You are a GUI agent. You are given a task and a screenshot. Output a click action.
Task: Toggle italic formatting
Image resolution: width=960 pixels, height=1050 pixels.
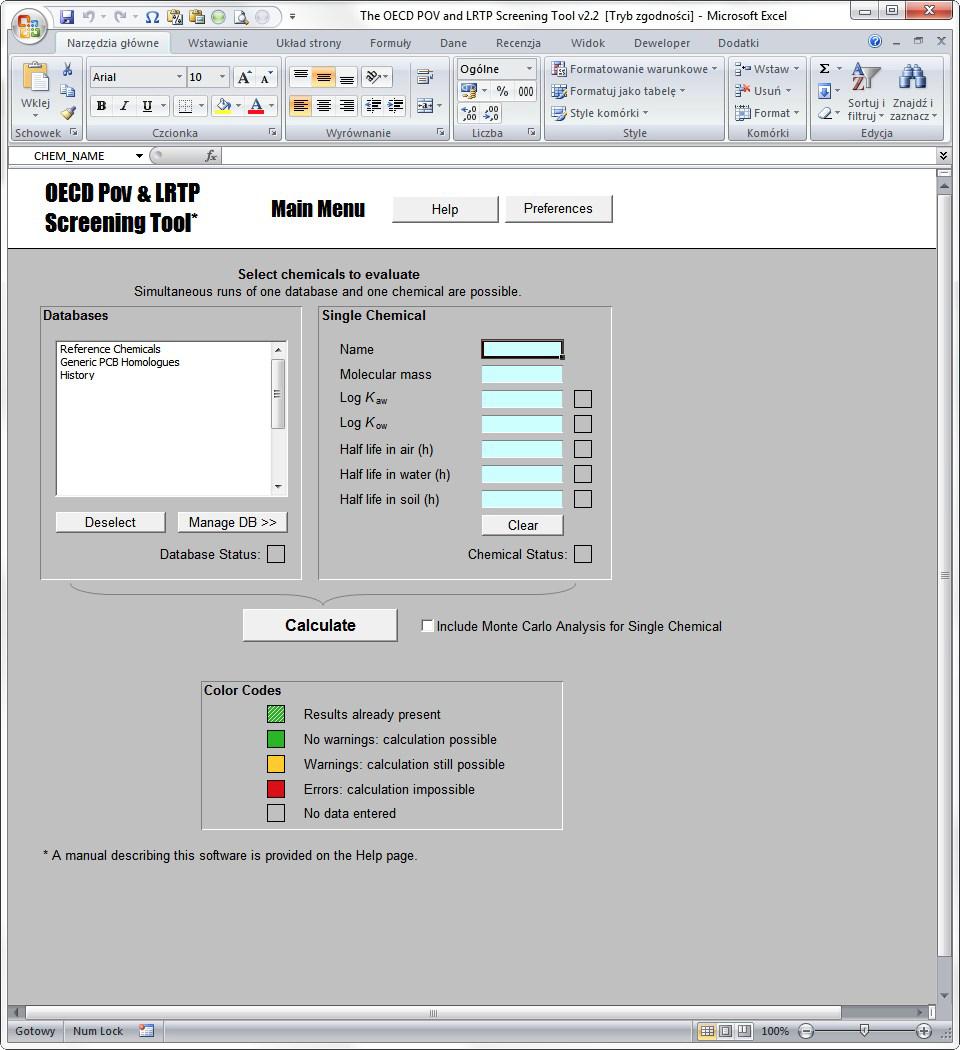point(124,106)
